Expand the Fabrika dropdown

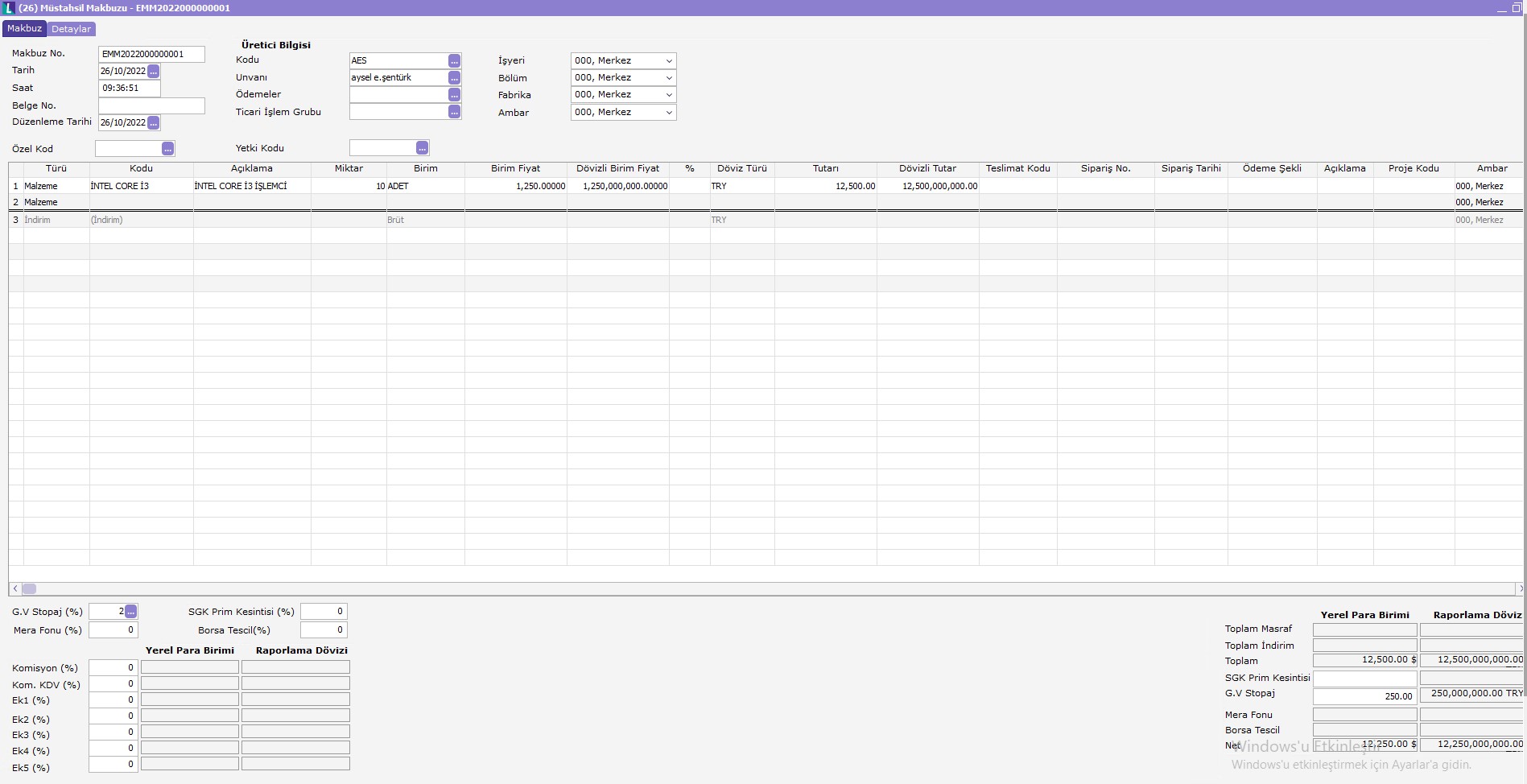[668, 95]
